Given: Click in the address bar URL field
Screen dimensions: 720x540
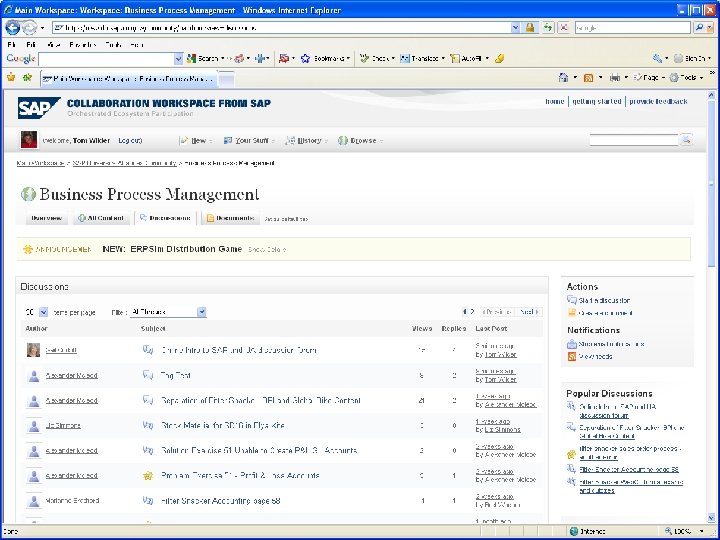Looking at the screenshot, I should point(281,28).
